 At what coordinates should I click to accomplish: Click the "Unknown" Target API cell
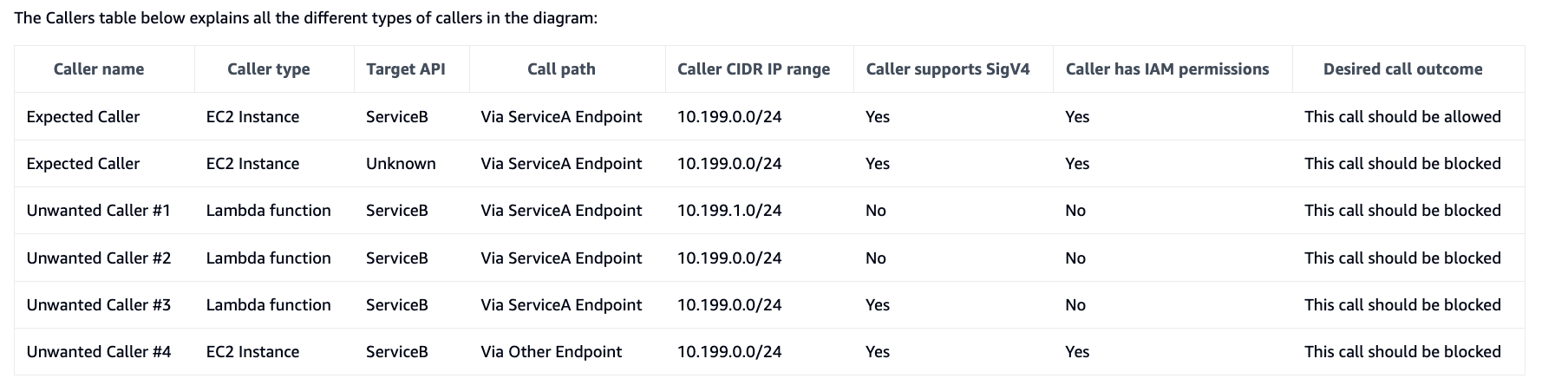(401, 164)
